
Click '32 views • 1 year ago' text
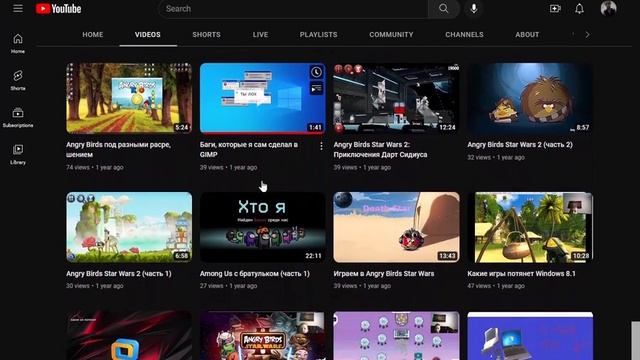496,157
